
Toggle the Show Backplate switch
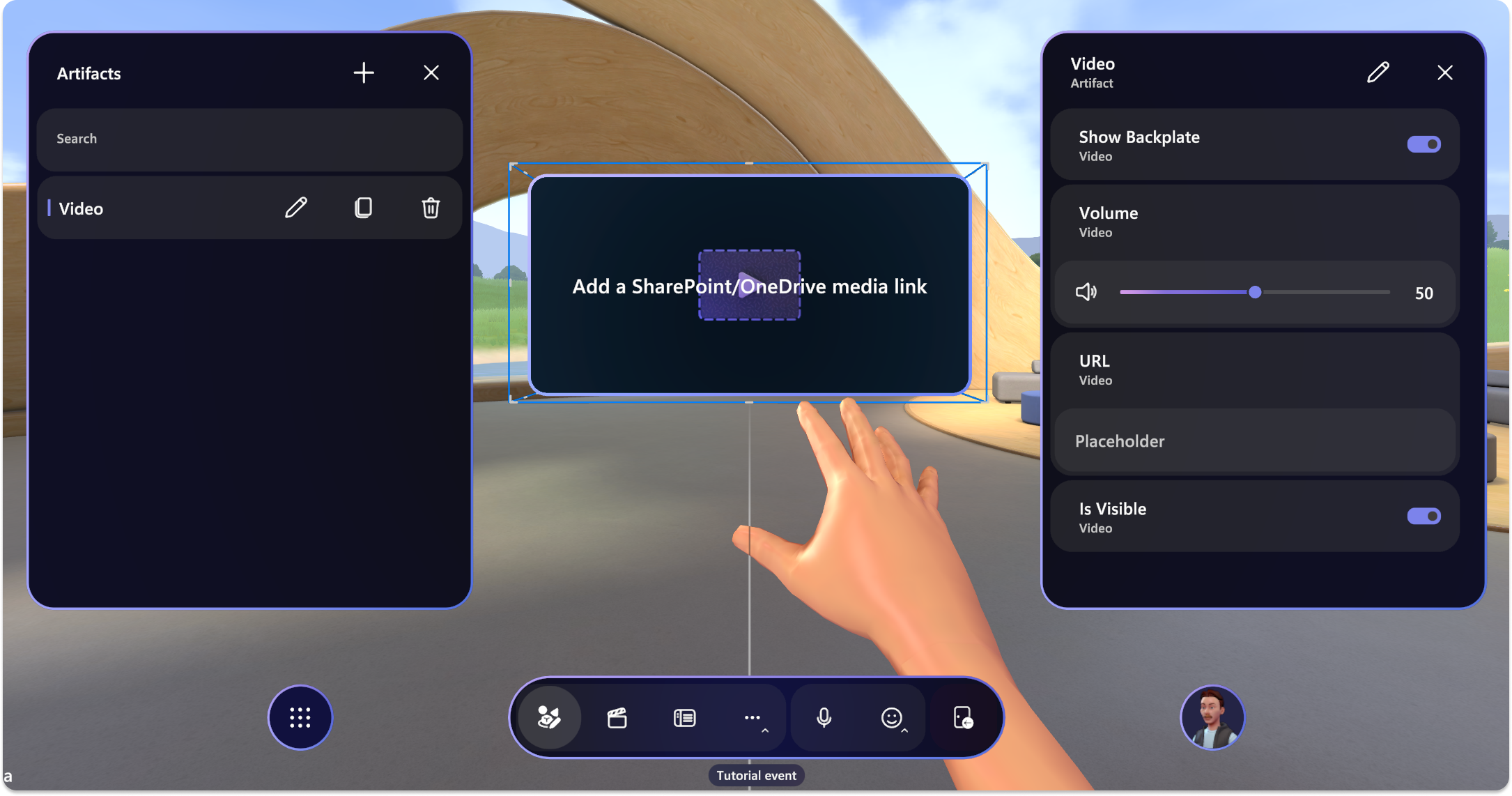pos(1424,144)
